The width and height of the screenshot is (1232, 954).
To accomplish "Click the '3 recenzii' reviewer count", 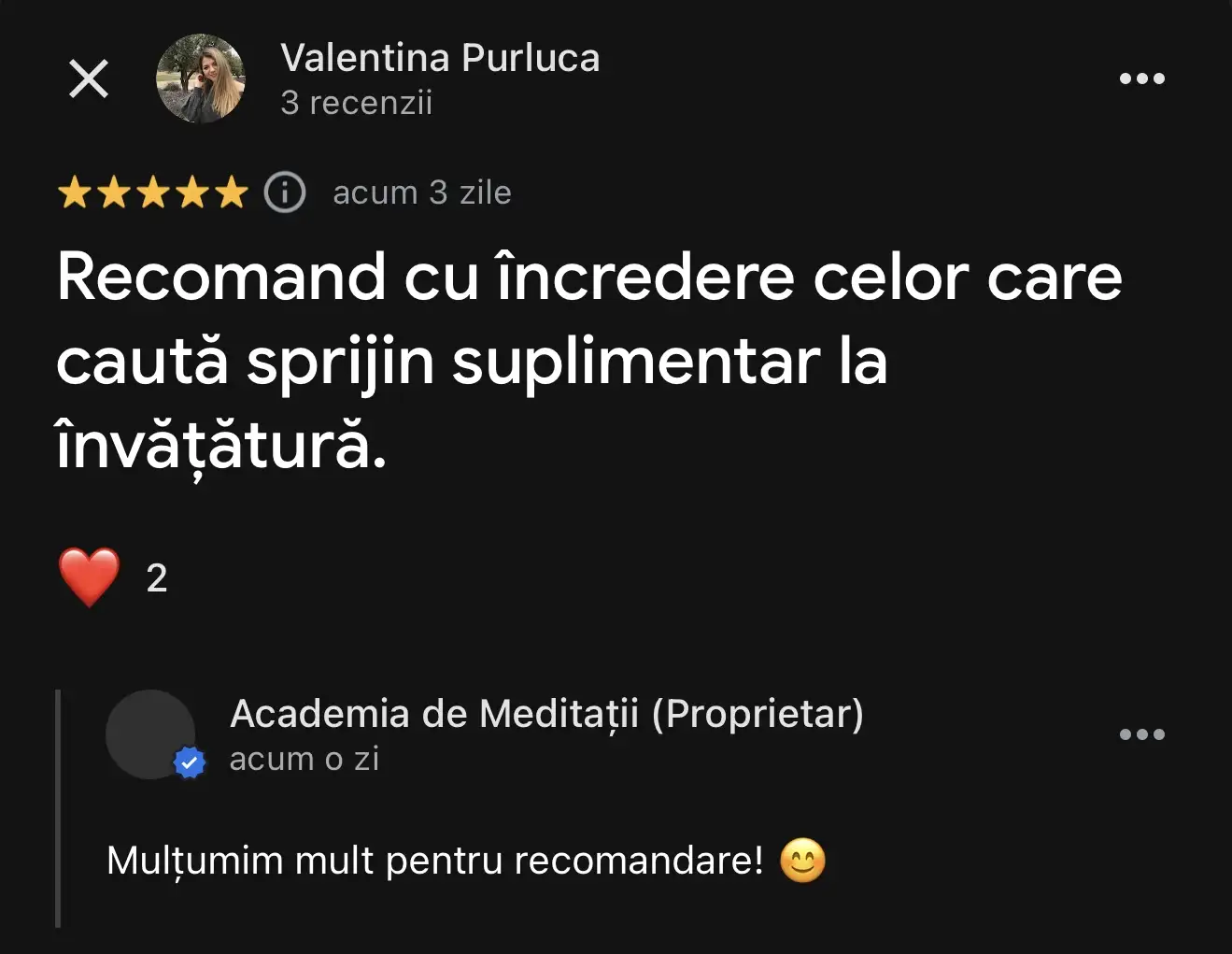I will point(356,103).
